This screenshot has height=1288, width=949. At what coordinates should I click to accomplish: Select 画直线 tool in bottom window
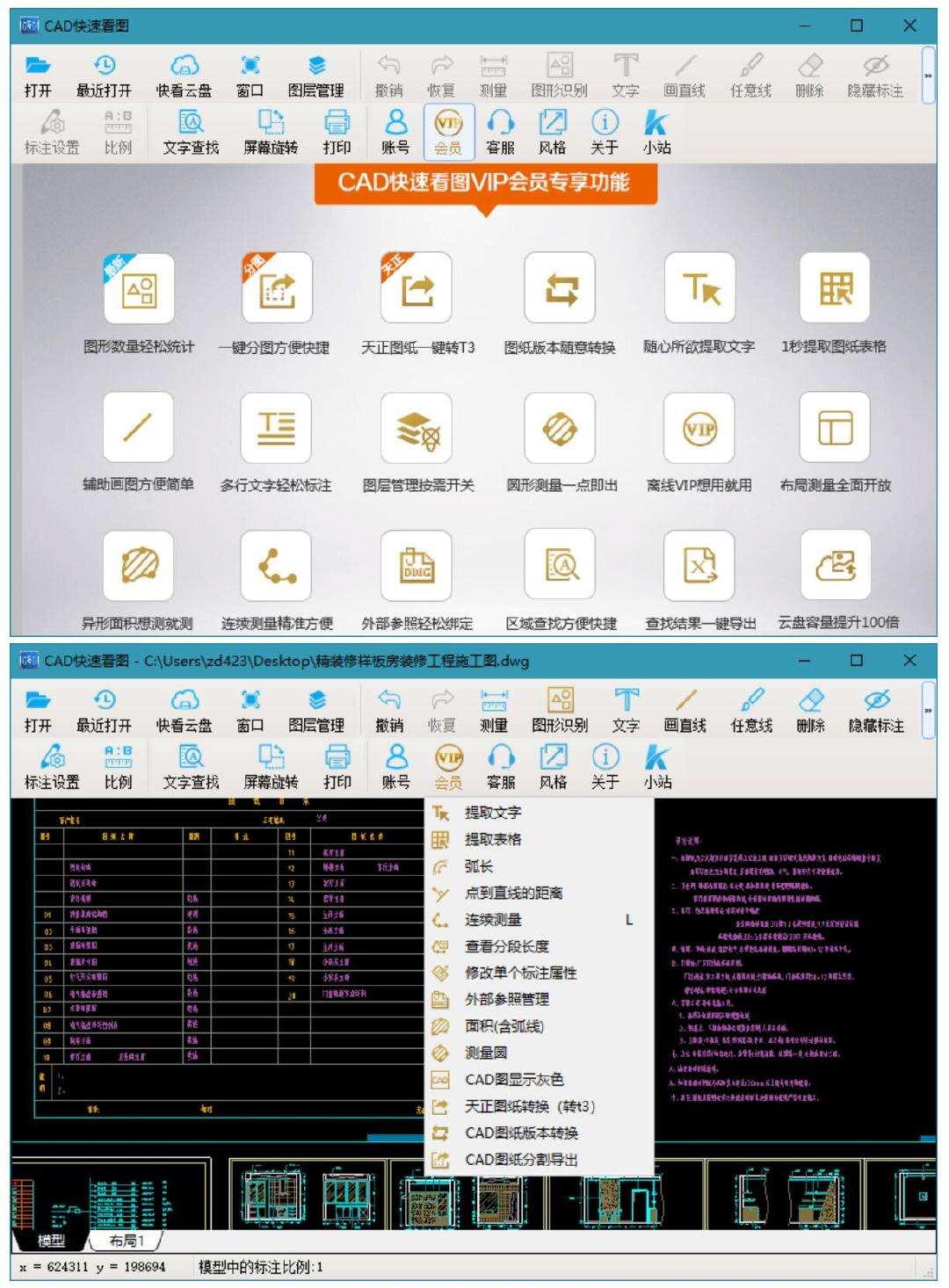[x=685, y=711]
